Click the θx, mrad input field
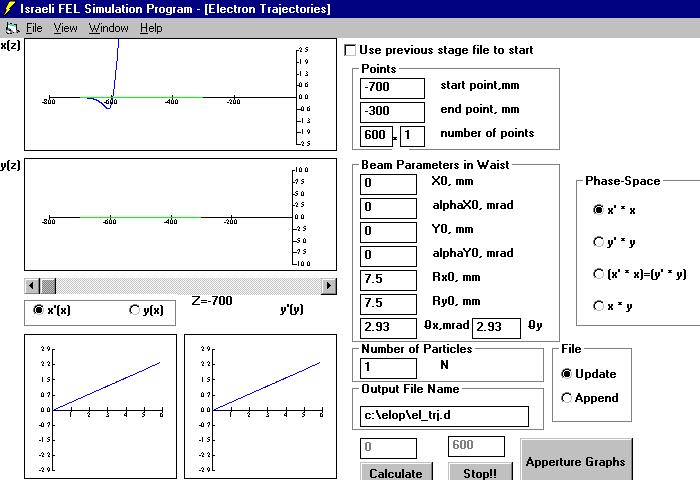Viewport: 700px width, 480px height. click(388, 328)
